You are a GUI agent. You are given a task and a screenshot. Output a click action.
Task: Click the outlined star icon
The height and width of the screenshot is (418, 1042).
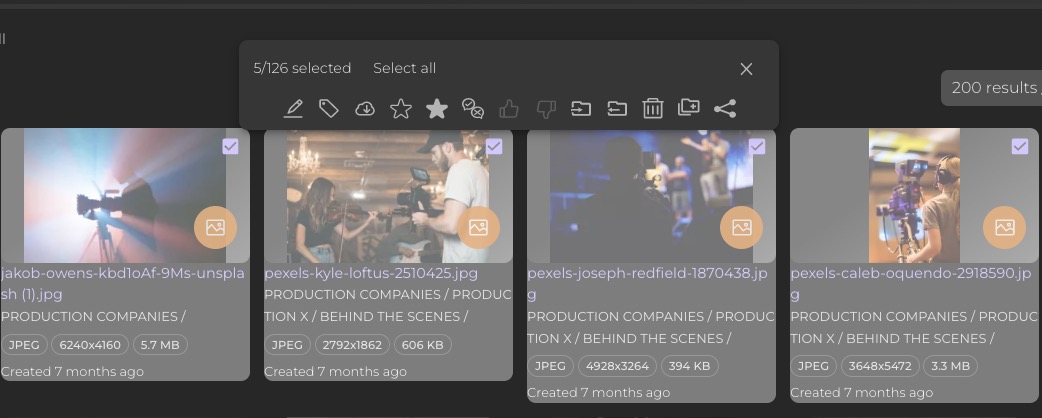(401, 109)
